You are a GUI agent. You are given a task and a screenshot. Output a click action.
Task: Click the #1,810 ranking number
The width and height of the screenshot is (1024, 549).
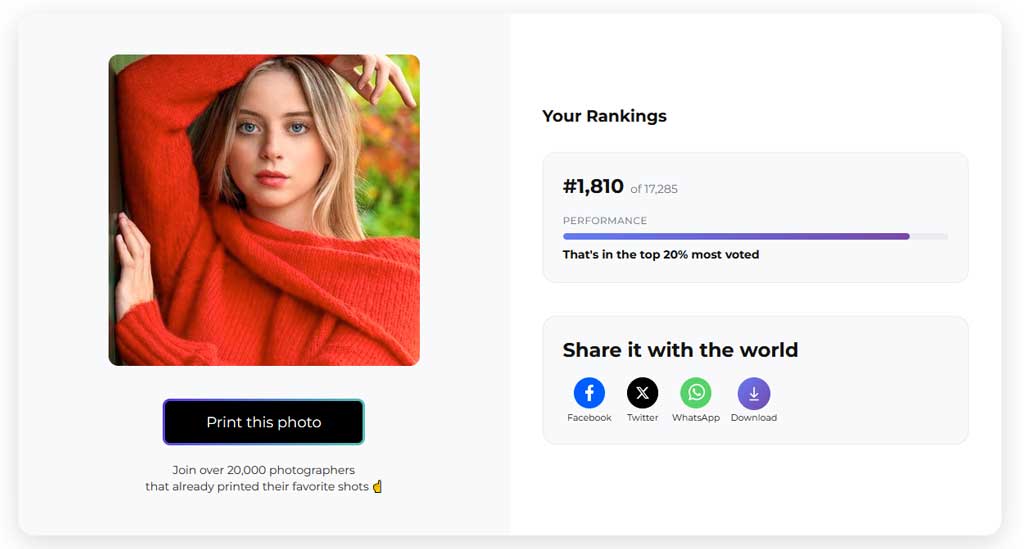pyautogui.click(x=593, y=187)
